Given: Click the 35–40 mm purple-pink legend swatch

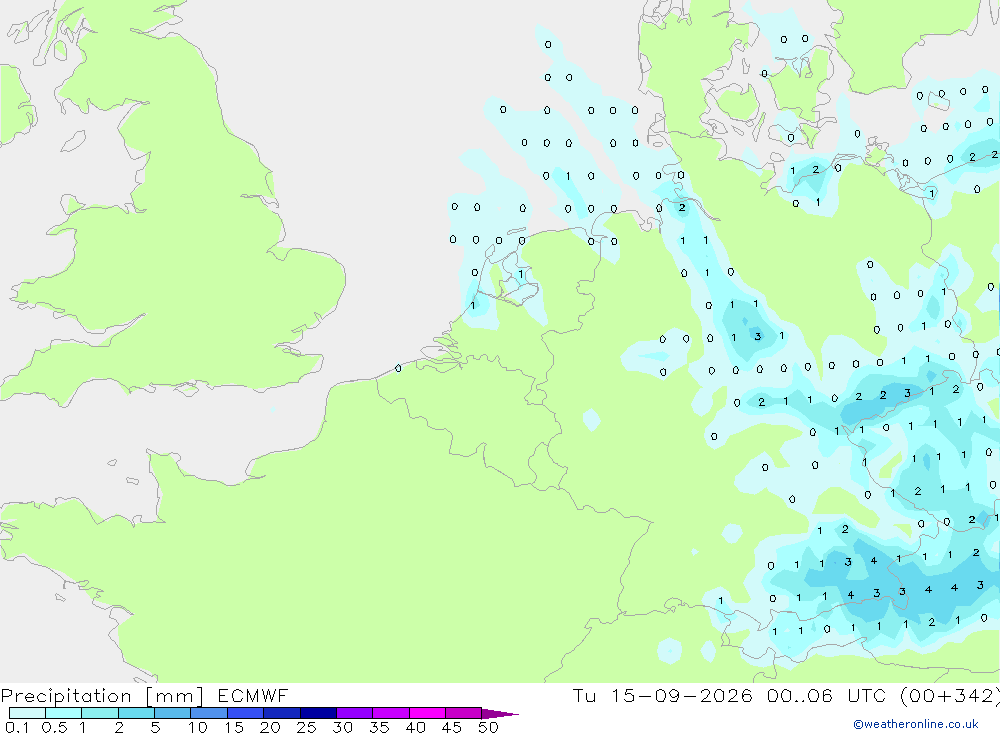Looking at the screenshot, I should 391,713.
